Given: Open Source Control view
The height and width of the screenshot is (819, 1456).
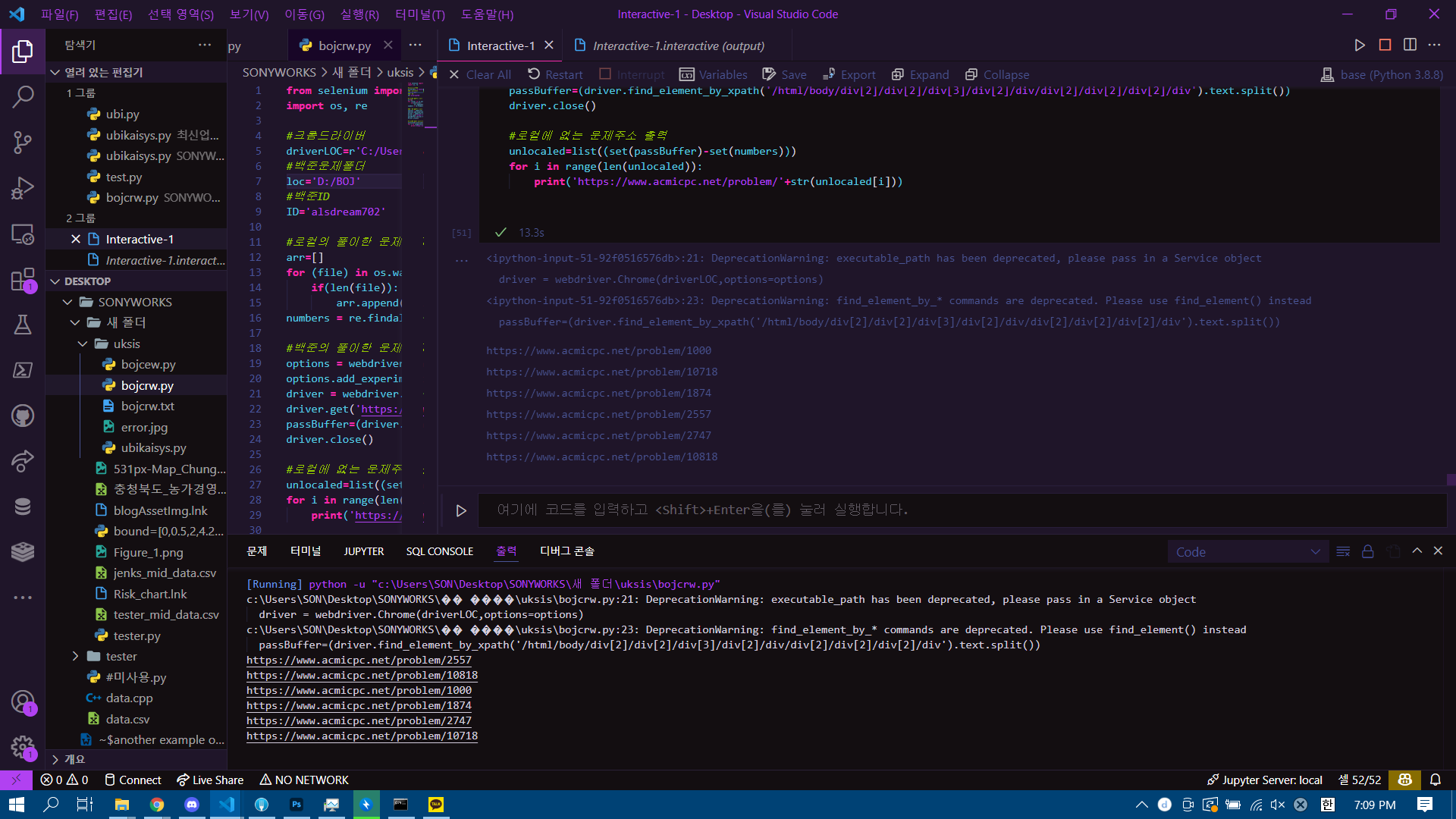Looking at the screenshot, I should (23, 142).
